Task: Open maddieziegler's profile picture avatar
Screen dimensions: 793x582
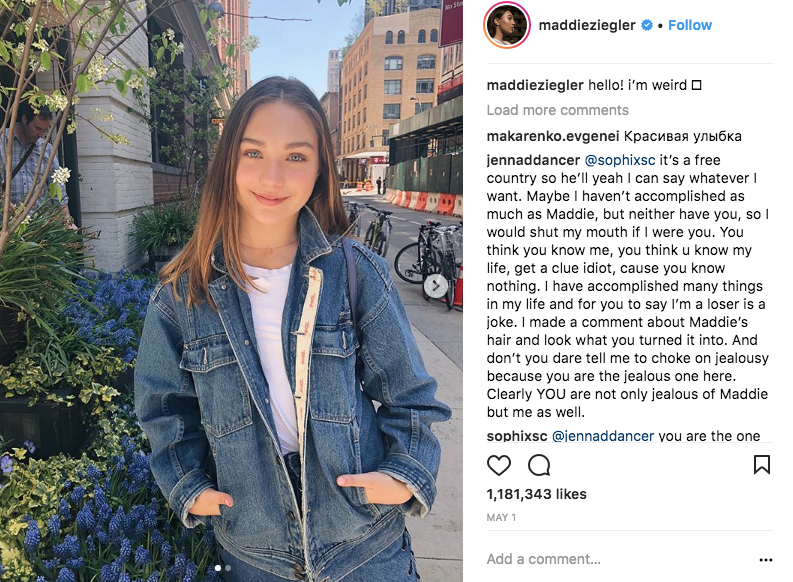Action: tap(507, 25)
